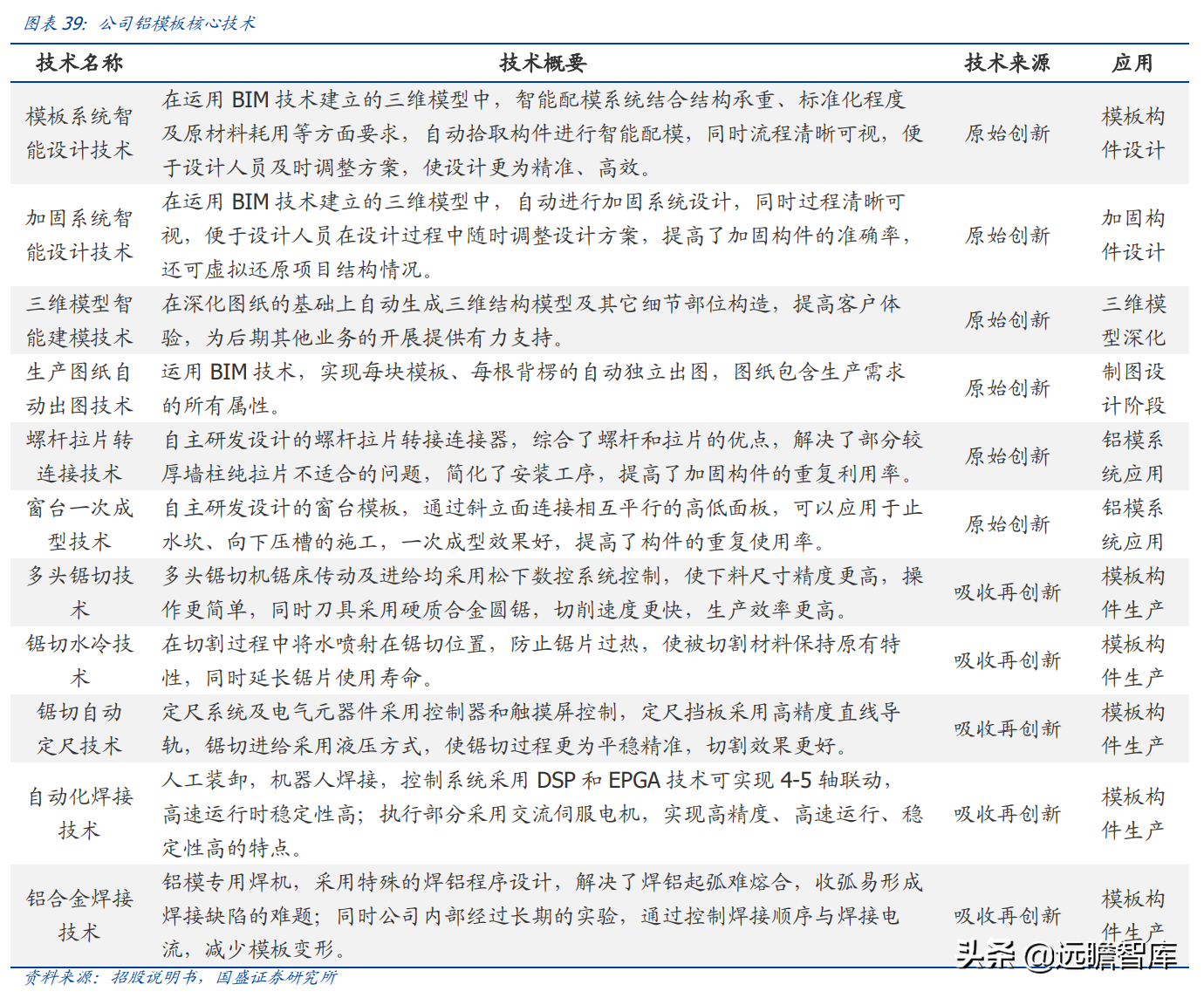Viewport: 1204px width, 998px height.
Task: Click the '模板系统智能设计技术' name cell
Action: (x=79, y=133)
